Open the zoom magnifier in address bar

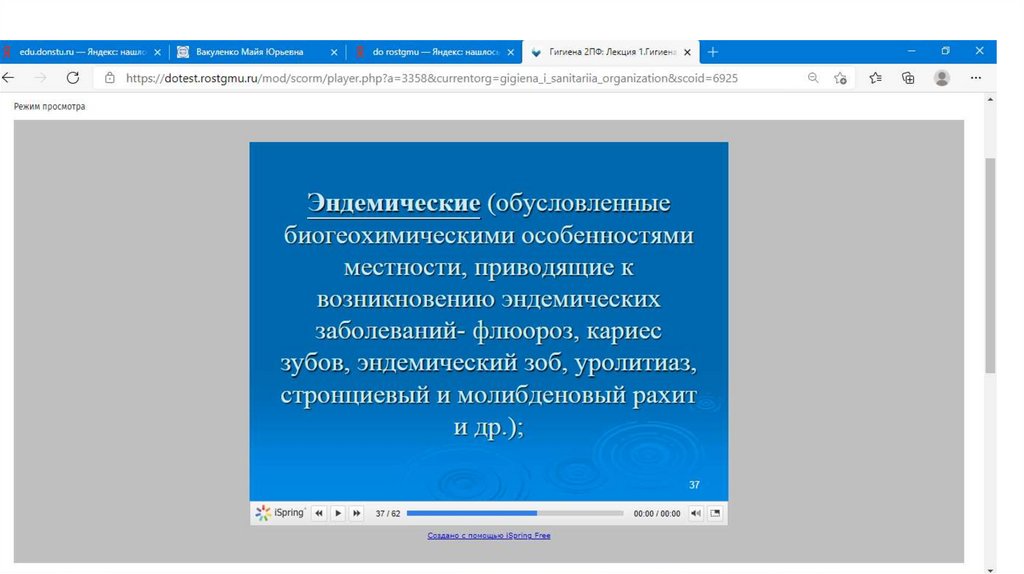point(813,78)
